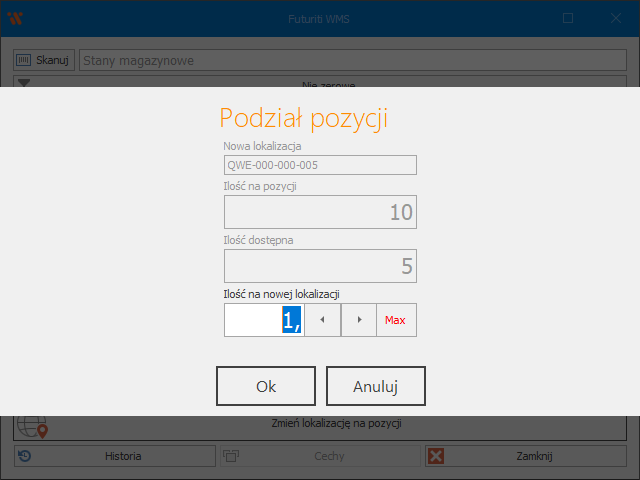Click the Zmień lokalizację na pozycji label
640x480 pixels.
[336, 423]
